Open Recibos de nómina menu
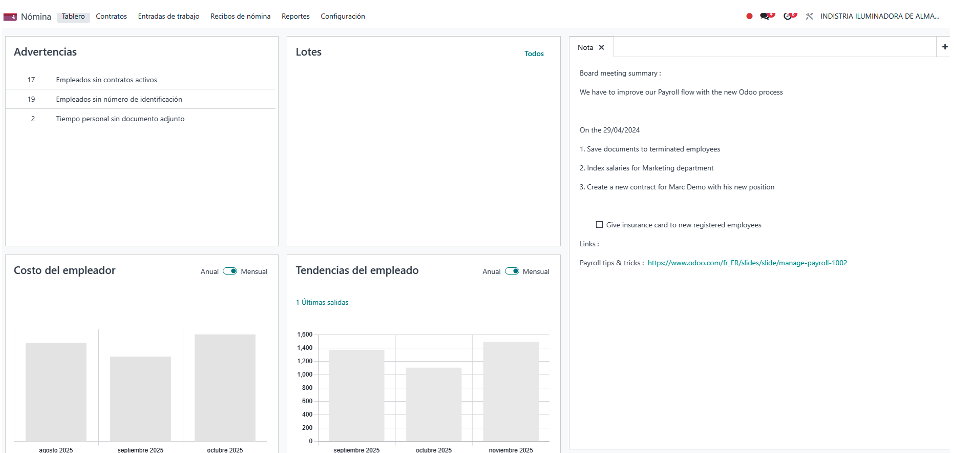 (240, 17)
